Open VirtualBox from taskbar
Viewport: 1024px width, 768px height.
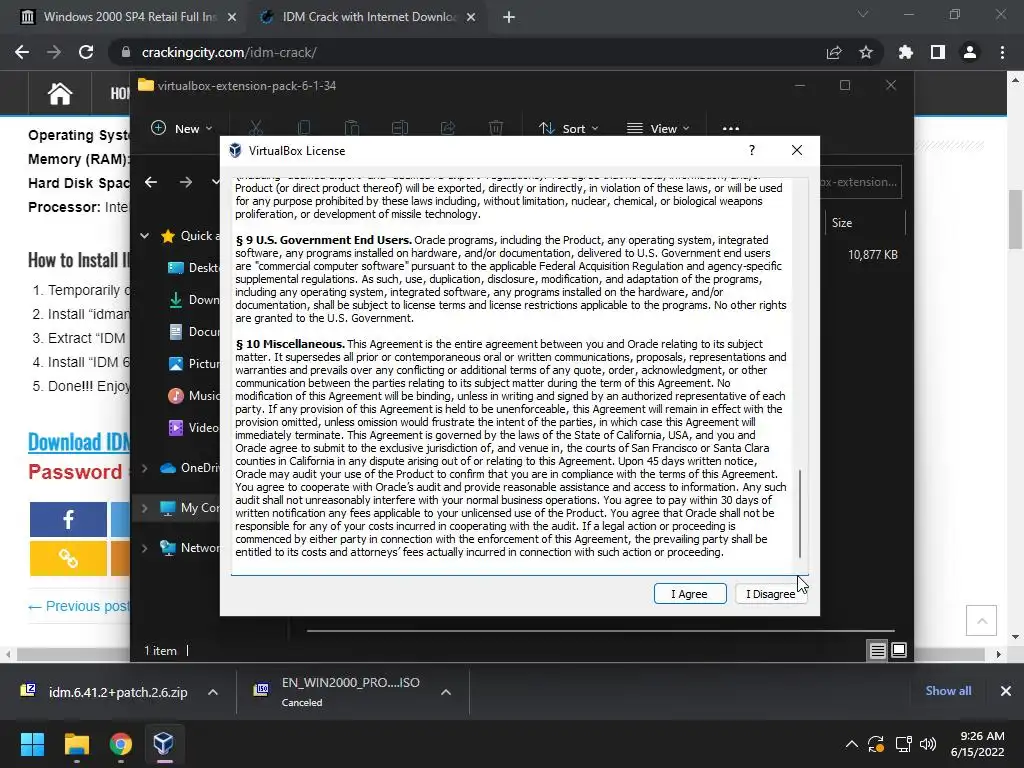pos(163,744)
